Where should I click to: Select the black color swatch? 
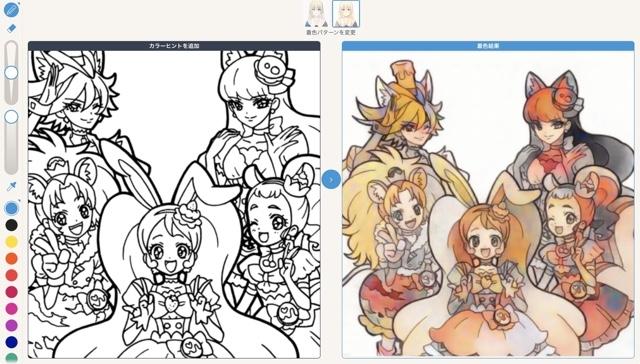click(11, 225)
